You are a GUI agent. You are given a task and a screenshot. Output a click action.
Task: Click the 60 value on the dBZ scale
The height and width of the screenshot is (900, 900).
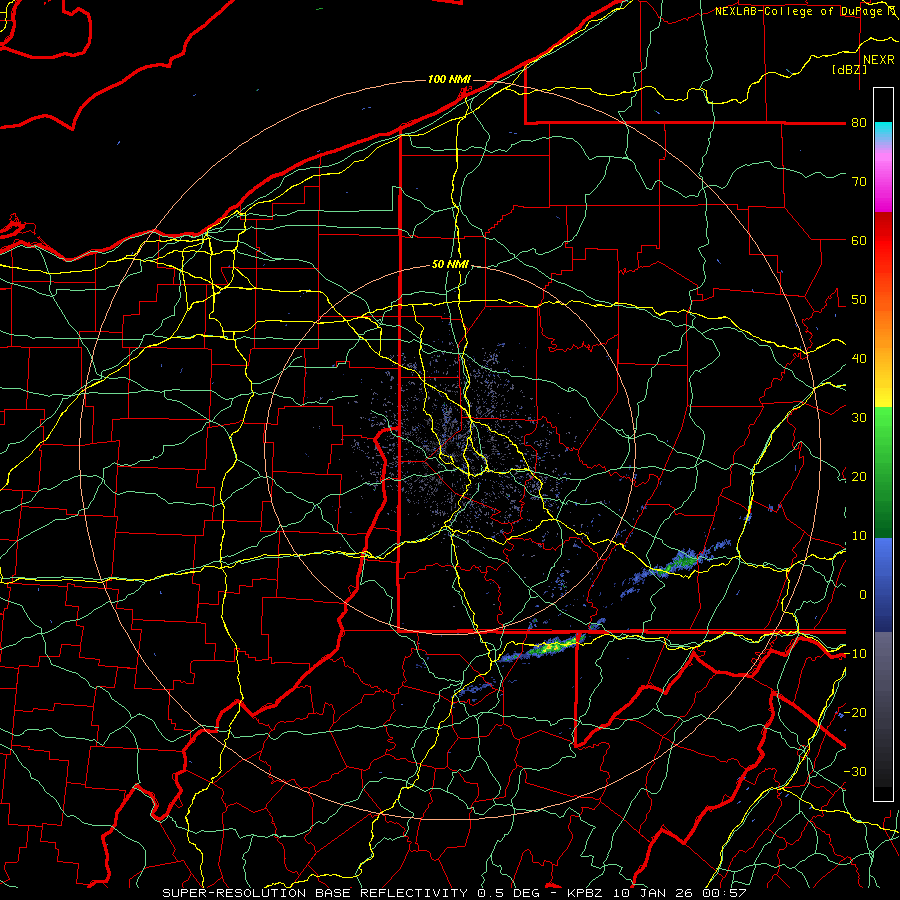(x=859, y=240)
